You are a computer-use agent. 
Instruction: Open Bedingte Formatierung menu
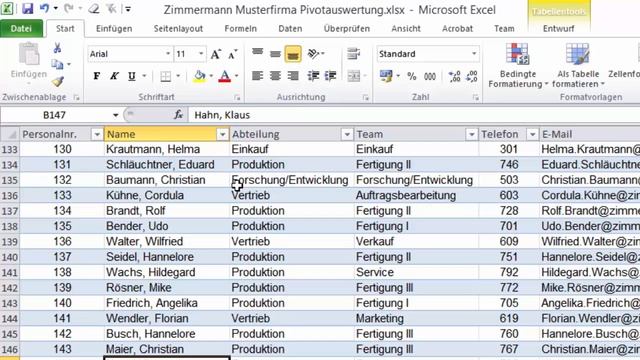point(518,65)
